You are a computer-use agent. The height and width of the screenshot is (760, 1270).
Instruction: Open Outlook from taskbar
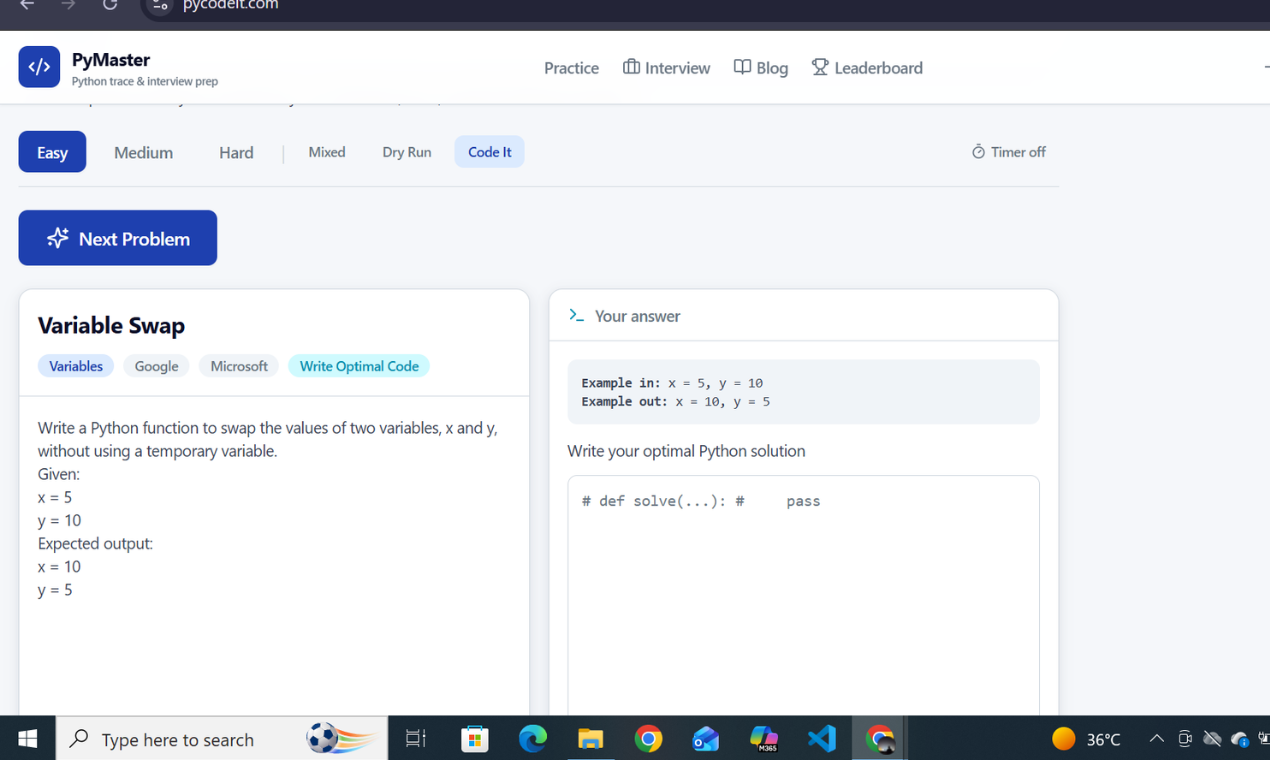point(706,739)
